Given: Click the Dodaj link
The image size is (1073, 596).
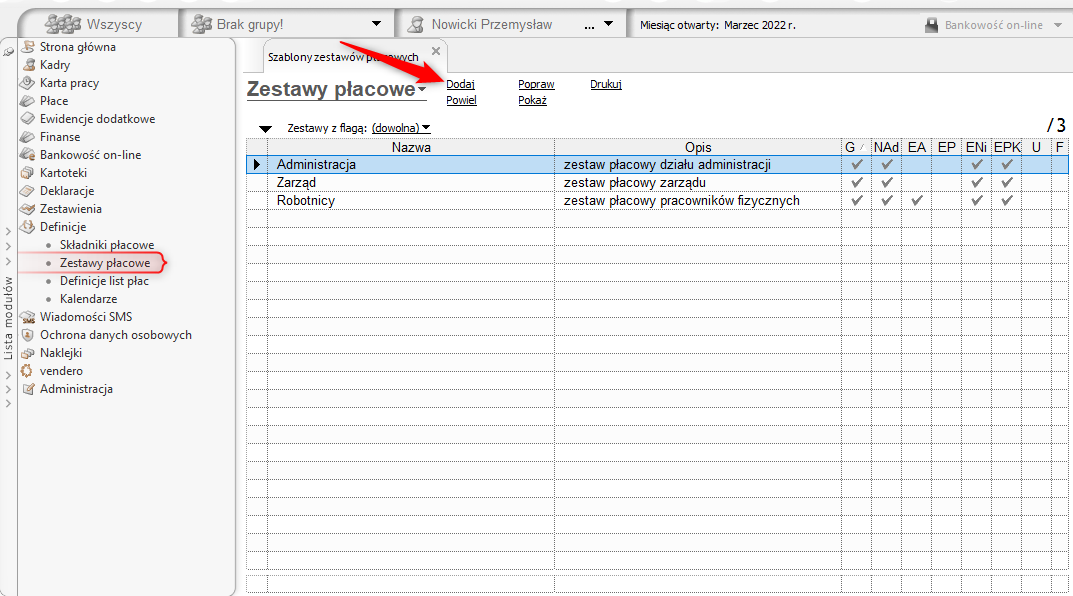Looking at the screenshot, I should pyautogui.click(x=460, y=84).
